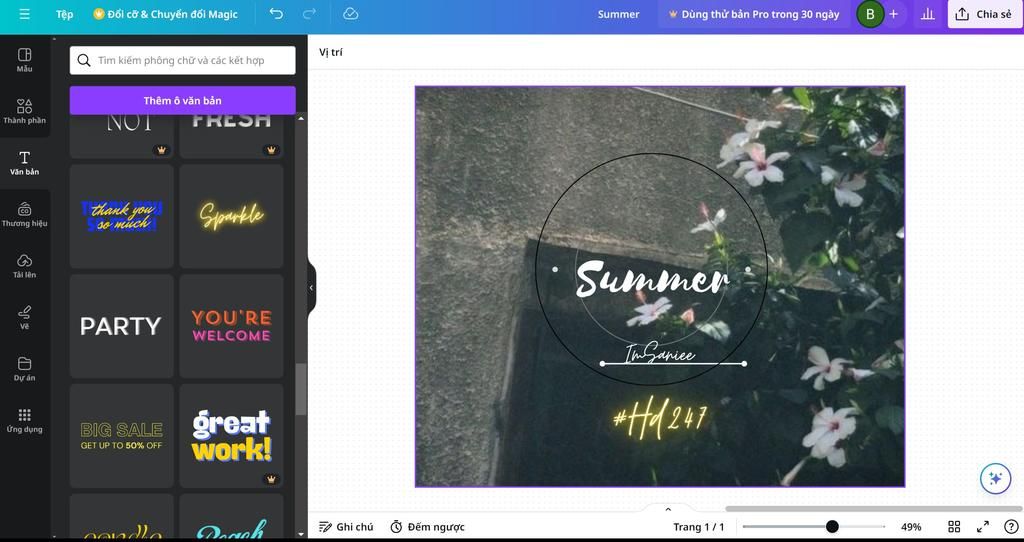Edit the design title Summer
Screen dimensions: 1024x542
pos(618,14)
